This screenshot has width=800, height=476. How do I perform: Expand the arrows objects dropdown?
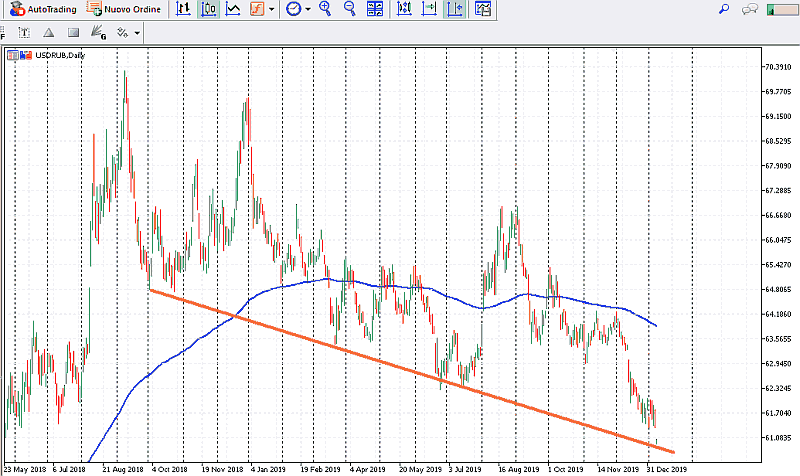pyautogui.click(x=136, y=33)
